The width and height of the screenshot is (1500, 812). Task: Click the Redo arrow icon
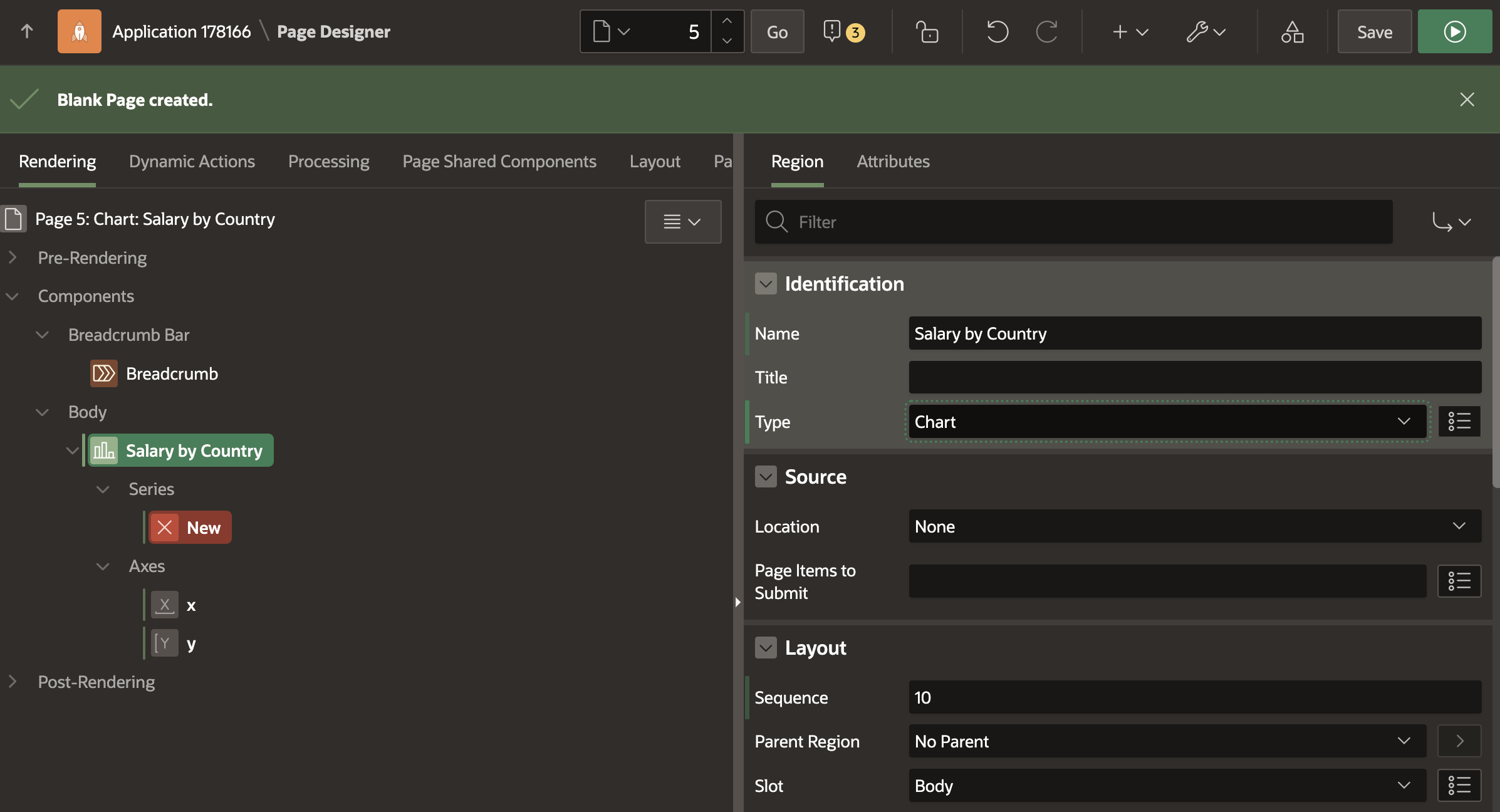coord(1046,31)
